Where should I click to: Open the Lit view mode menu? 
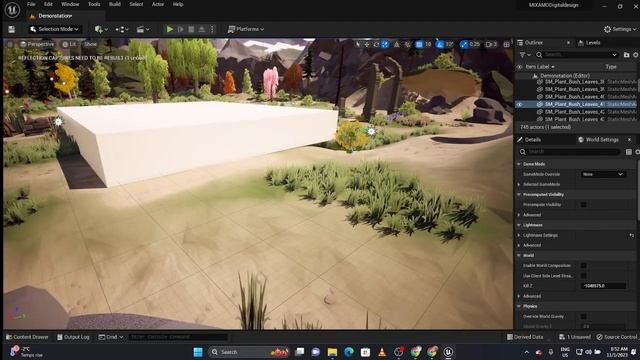pos(69,44)
